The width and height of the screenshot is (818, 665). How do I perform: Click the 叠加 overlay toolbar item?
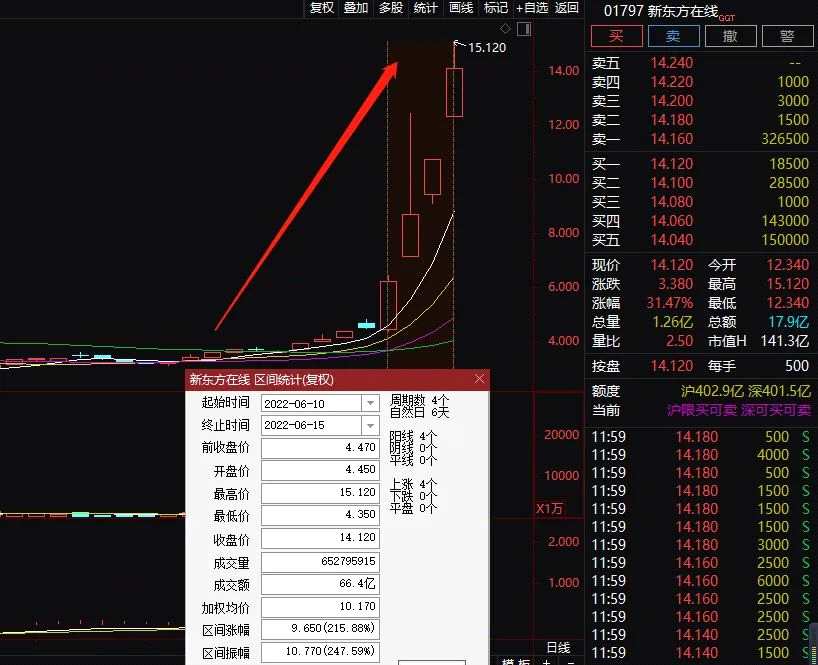[x=356, y=8]
